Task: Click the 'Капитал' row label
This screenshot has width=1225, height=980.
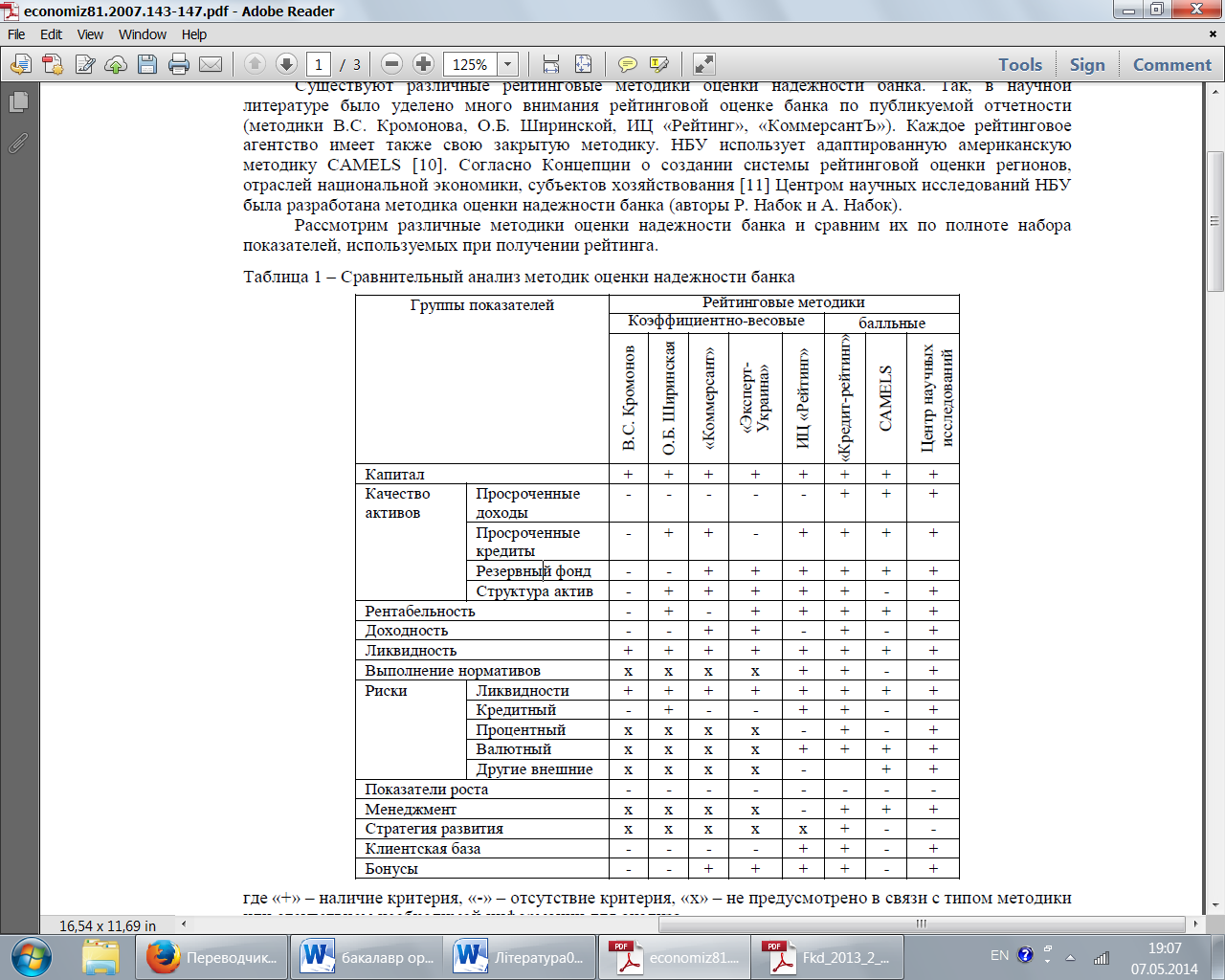Action: (x=394, y=475)
